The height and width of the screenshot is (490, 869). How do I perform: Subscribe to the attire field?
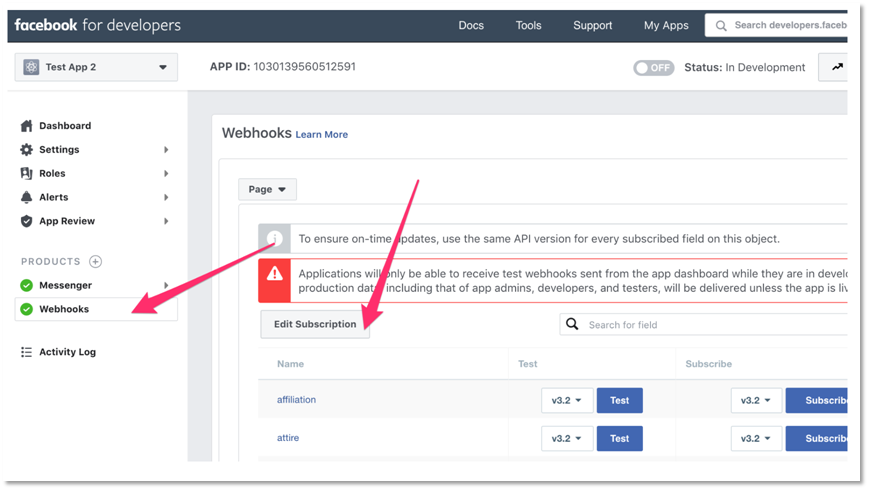click(x=816, y=438)
